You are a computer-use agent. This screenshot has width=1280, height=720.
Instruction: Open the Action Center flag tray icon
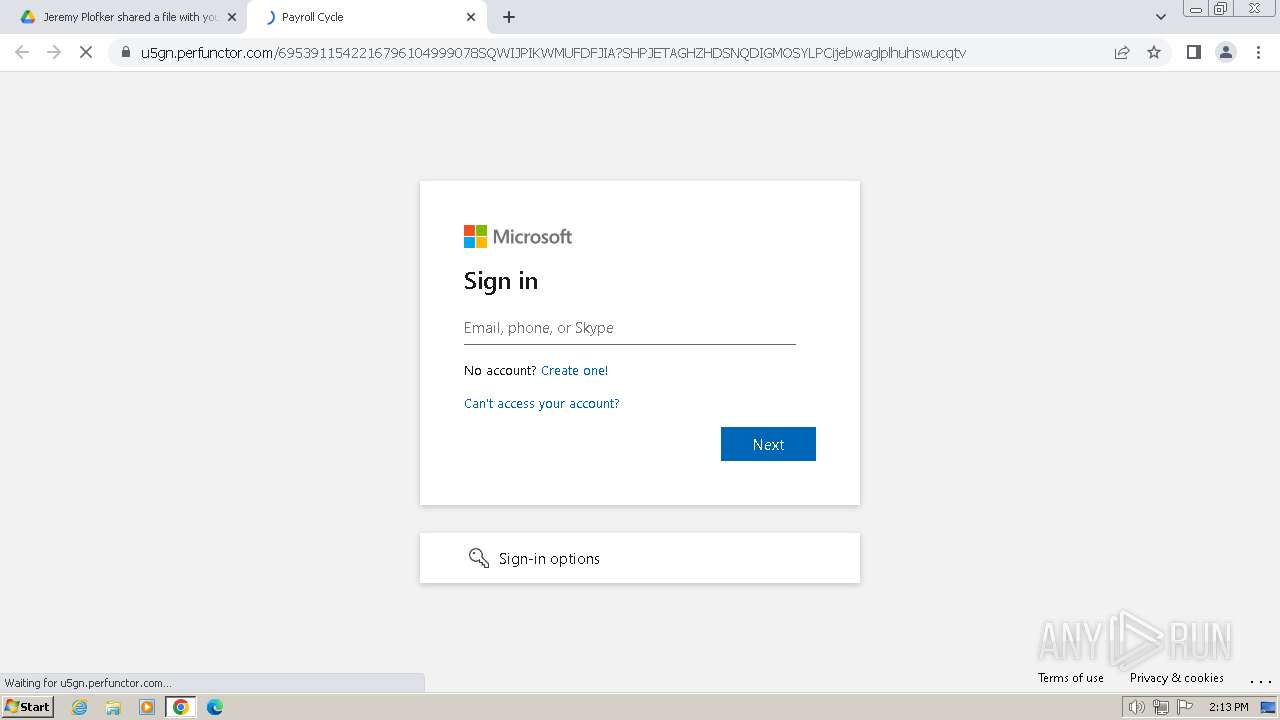point(1185,707)
